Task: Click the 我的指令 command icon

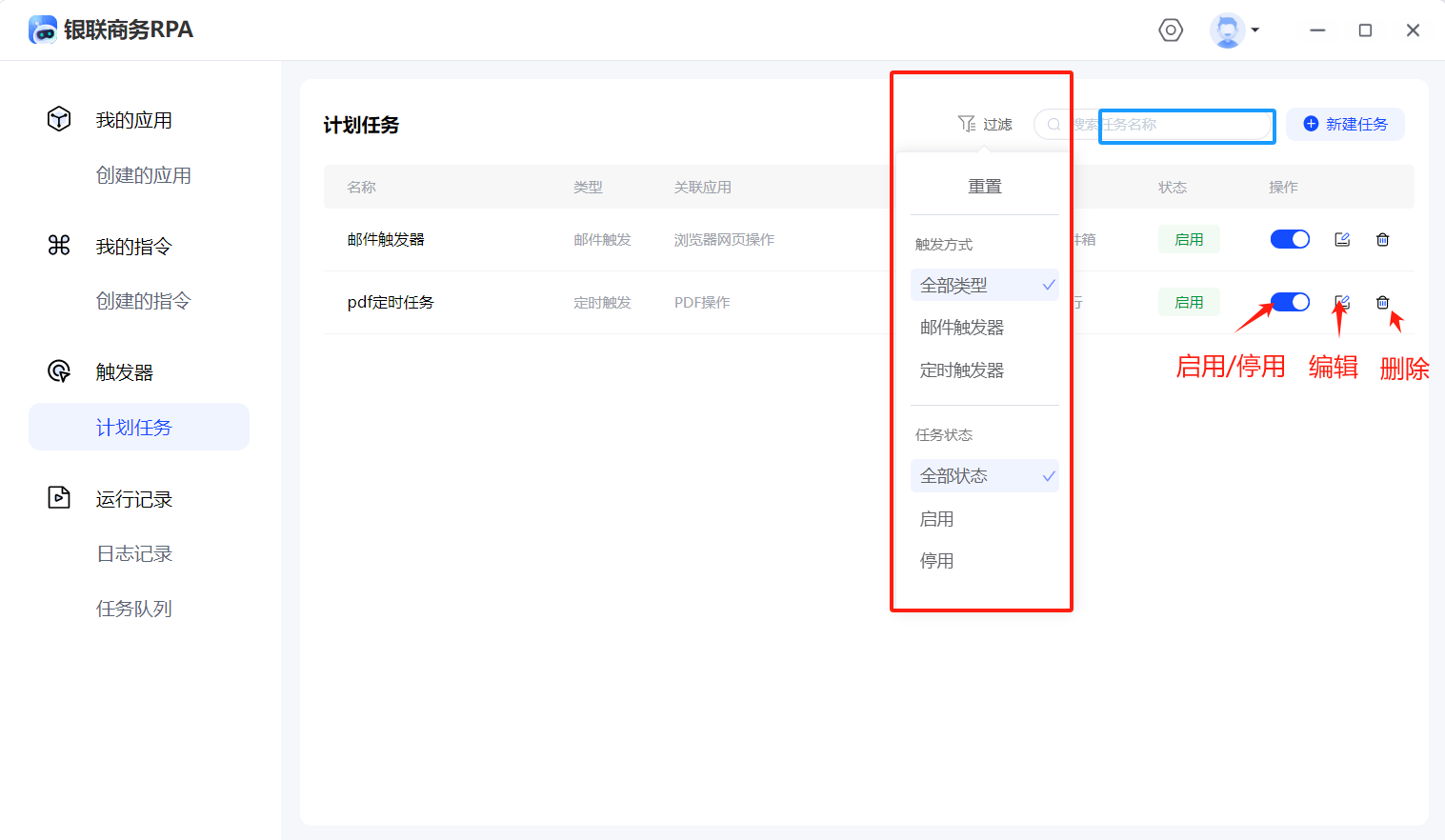Action: [x=59, y=246]
